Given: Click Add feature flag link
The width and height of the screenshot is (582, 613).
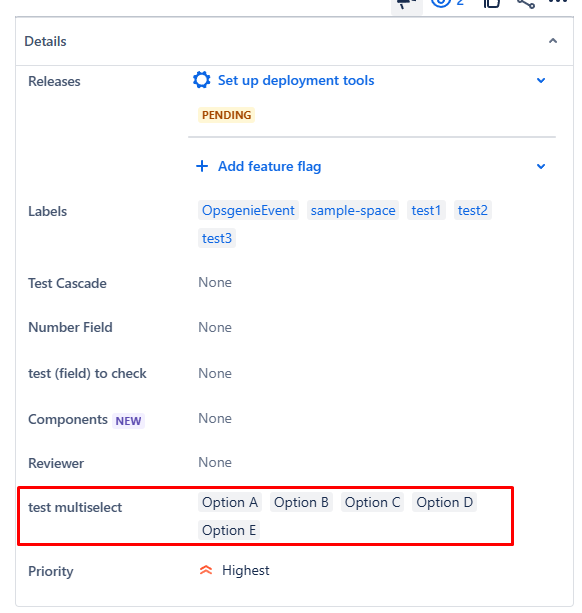Looking at the screenshot, I should tap(270, 167).
